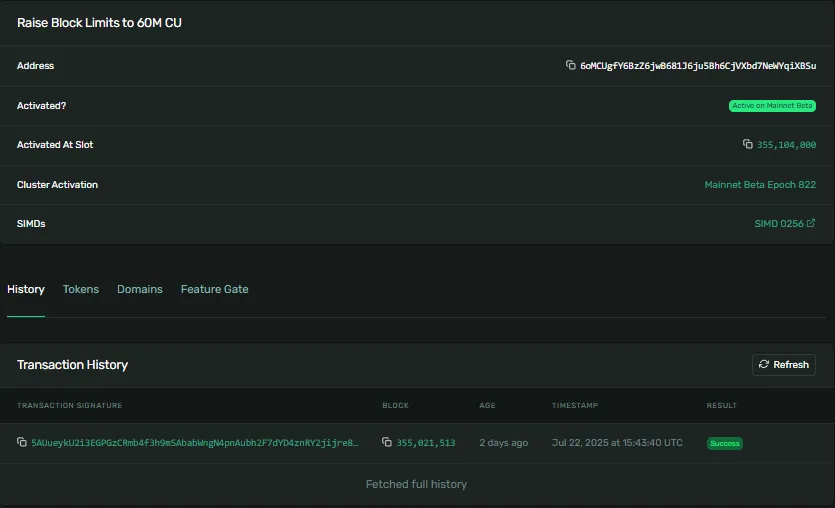Open slot 355,104,000 link
The image size is (835, 508).
(787, 145)
